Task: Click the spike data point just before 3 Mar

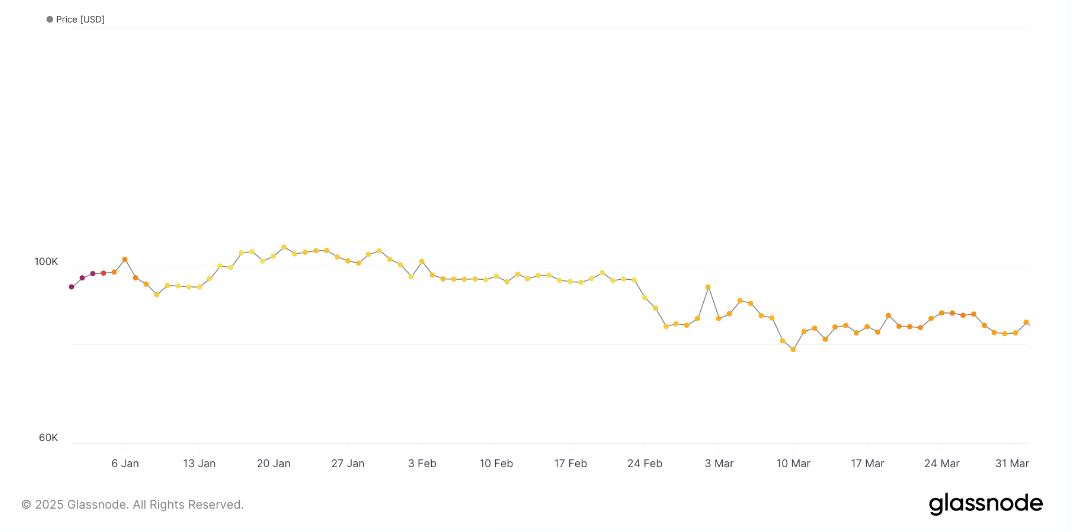Action: (708, 287)
